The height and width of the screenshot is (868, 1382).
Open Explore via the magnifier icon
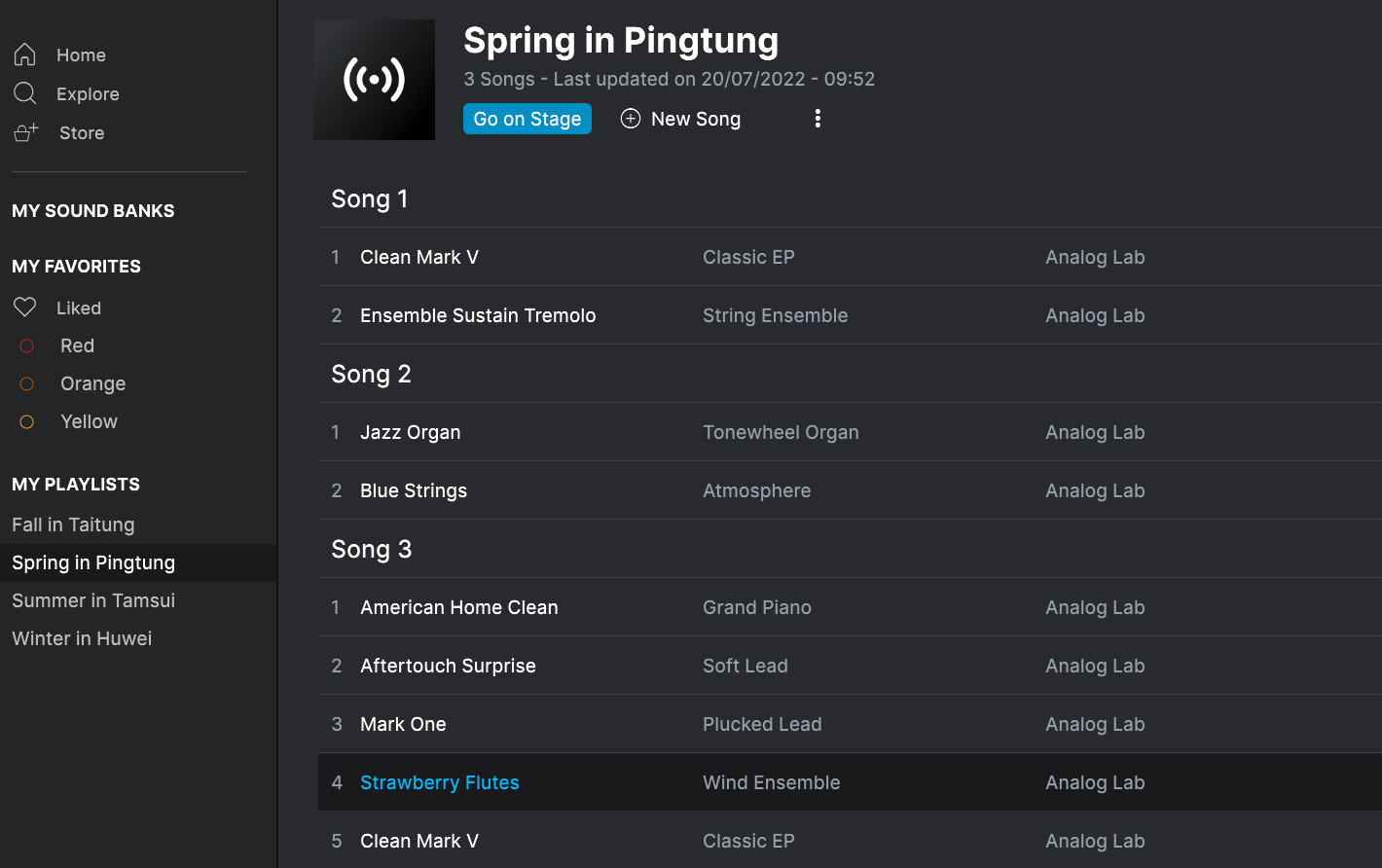(x=25, y=93)
